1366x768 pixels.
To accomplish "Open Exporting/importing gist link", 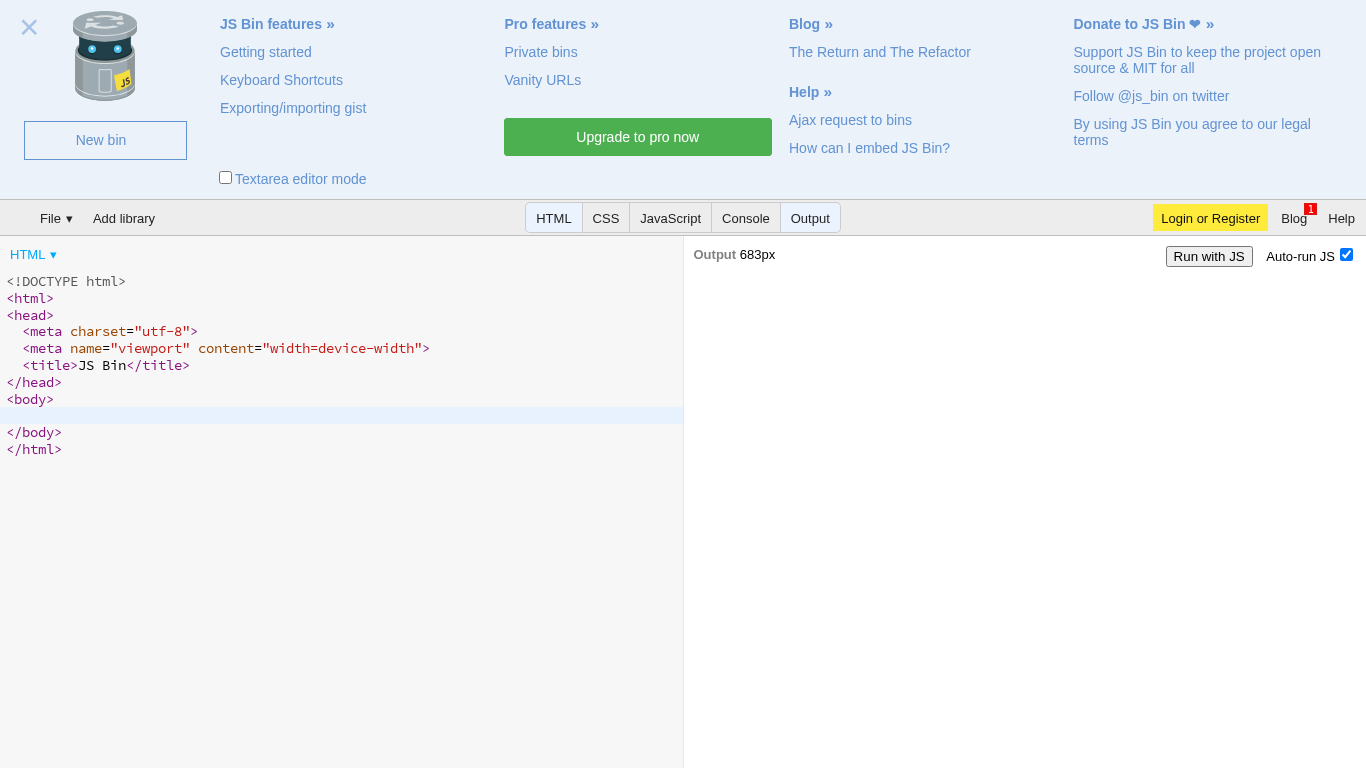I will (x=293, y=108).
